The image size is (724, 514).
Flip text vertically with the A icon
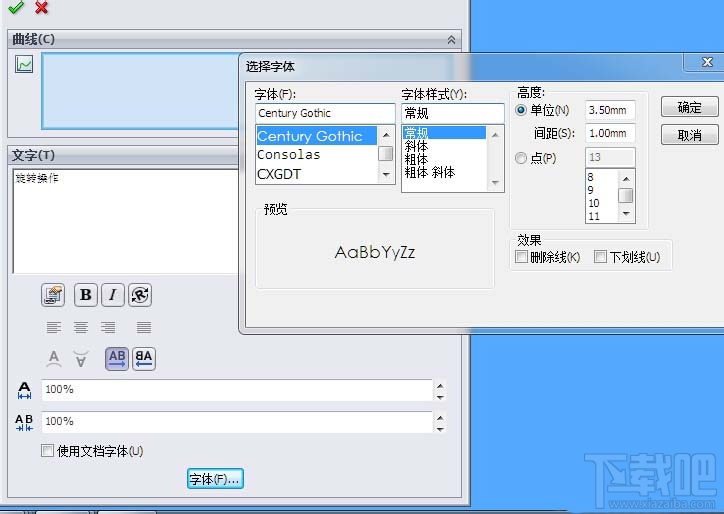(x=54, y=358)
